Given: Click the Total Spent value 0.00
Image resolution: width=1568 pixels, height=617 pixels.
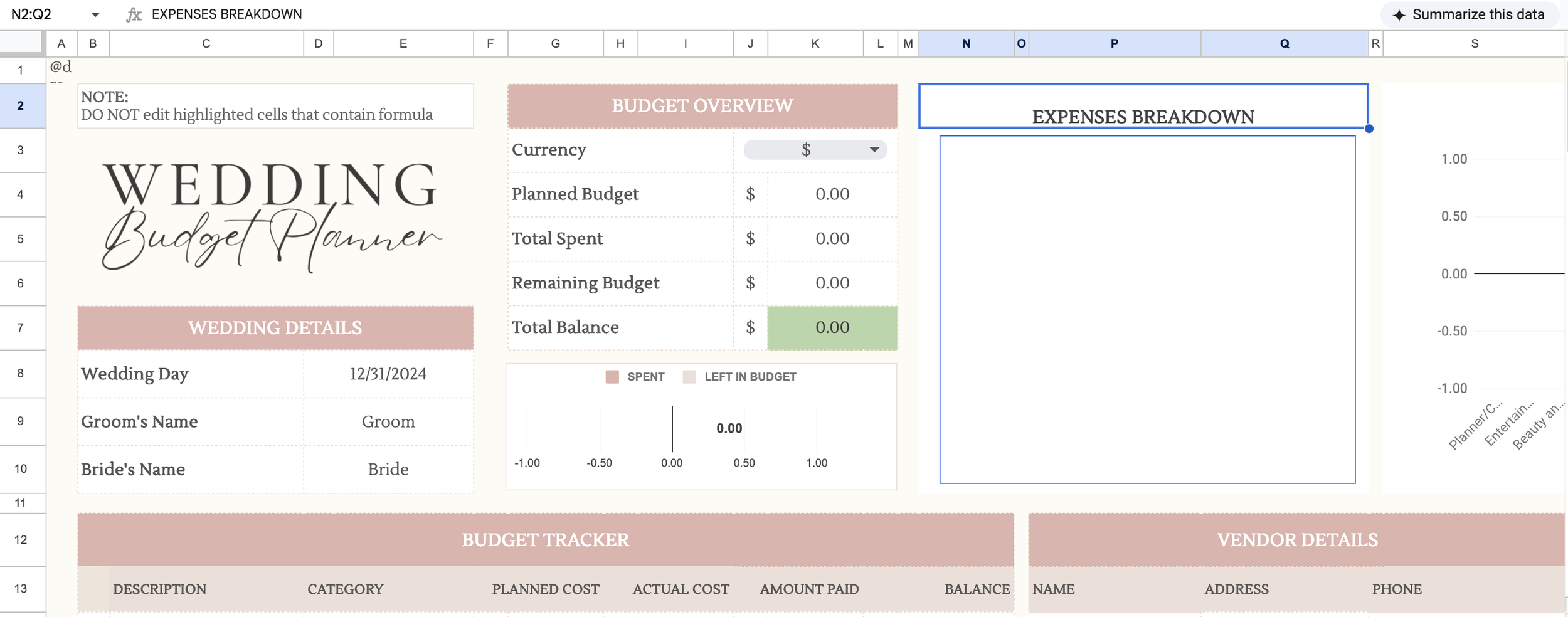Looking at the screenshot, I should pyautogui.click(x=832, y=239).
